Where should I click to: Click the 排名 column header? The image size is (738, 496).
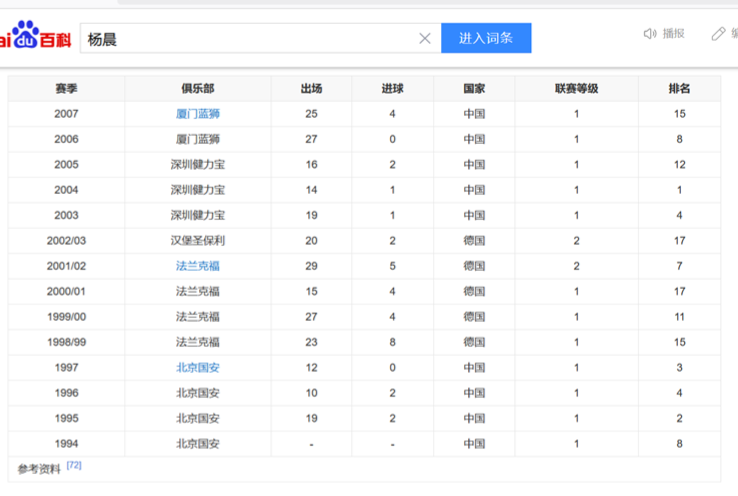coord(679,88)
